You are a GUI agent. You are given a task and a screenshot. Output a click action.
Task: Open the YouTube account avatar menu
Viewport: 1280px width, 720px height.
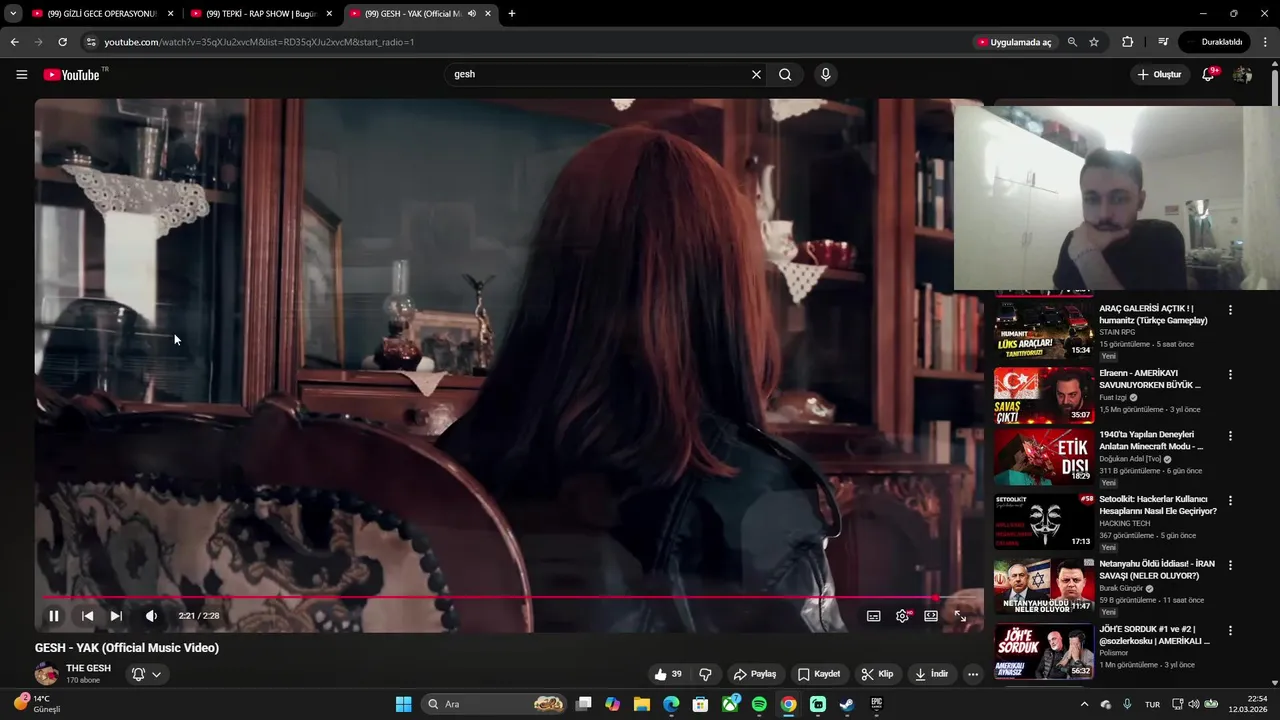click(1242, 75)
